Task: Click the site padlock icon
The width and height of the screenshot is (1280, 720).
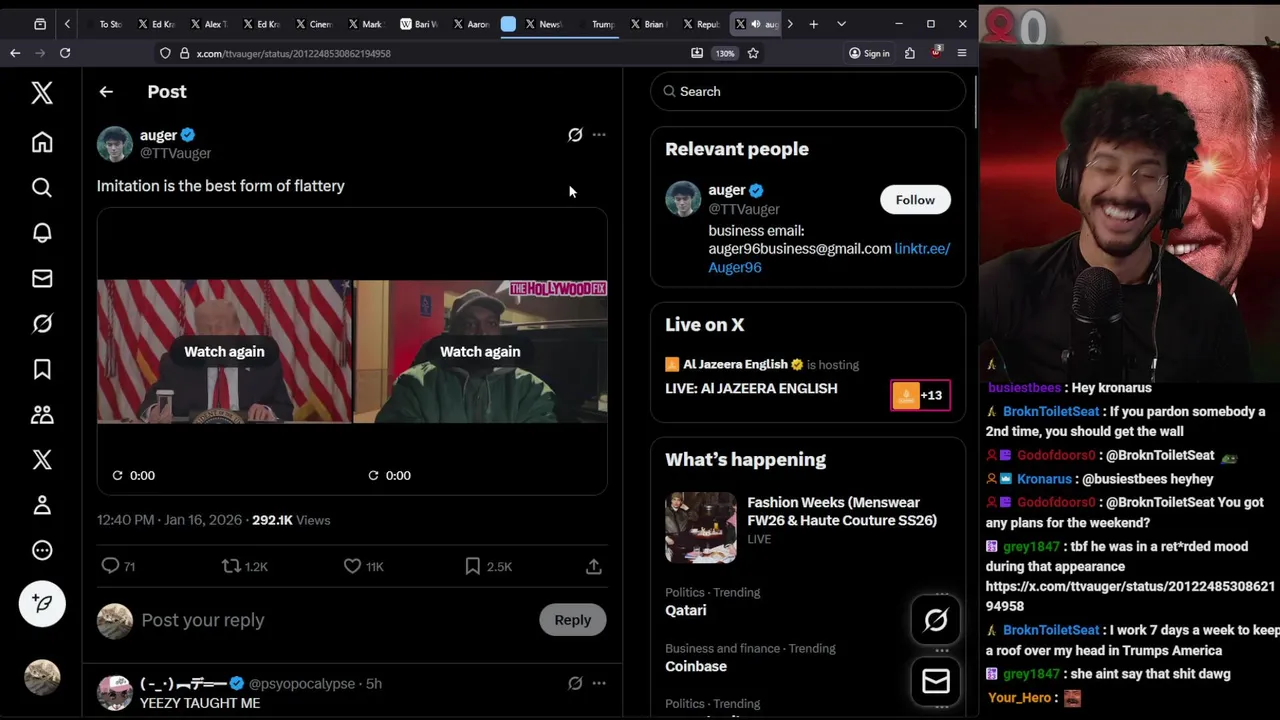Action: pos(184,53)
